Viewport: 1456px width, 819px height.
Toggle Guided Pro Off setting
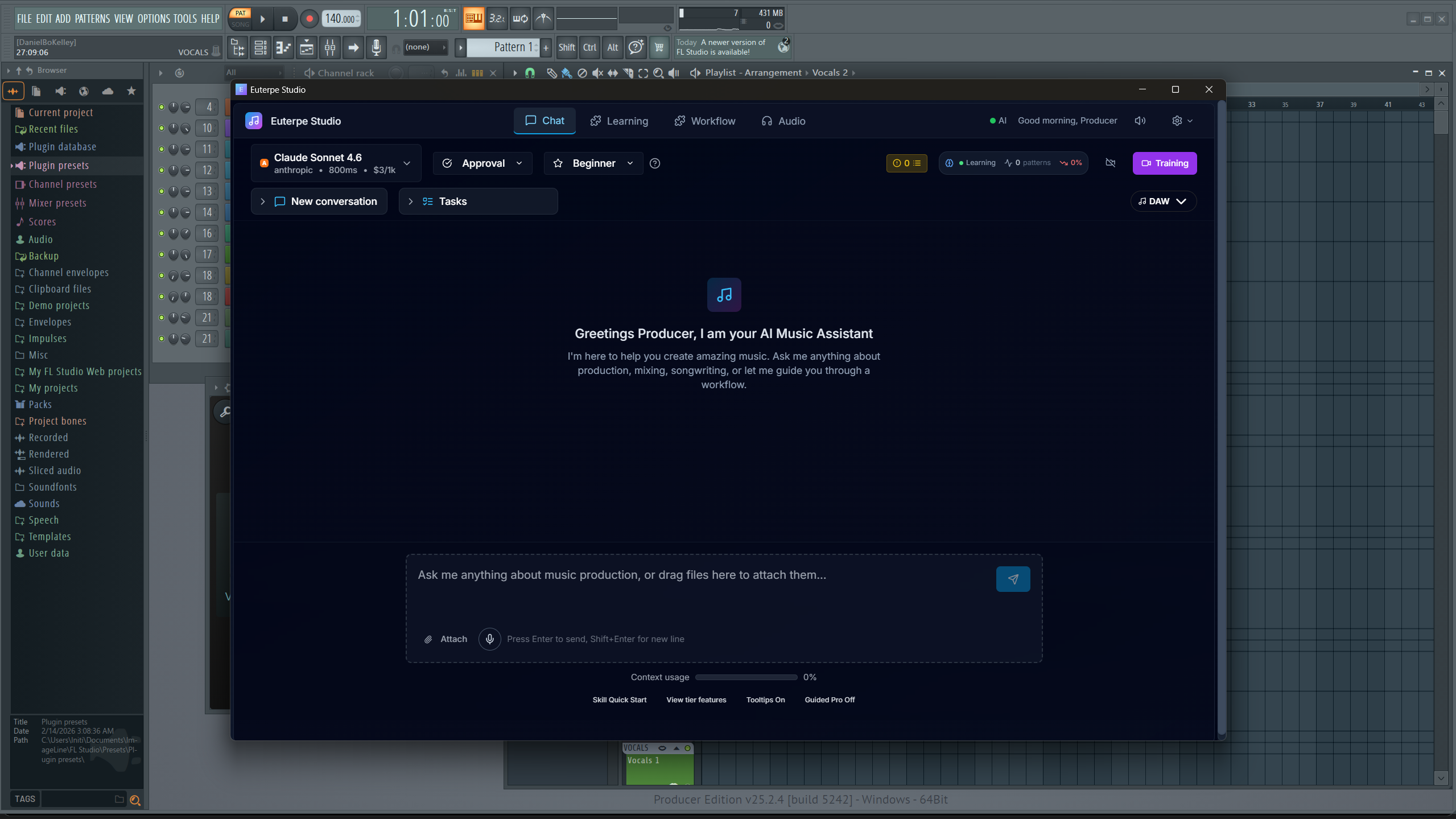[830, 700]
